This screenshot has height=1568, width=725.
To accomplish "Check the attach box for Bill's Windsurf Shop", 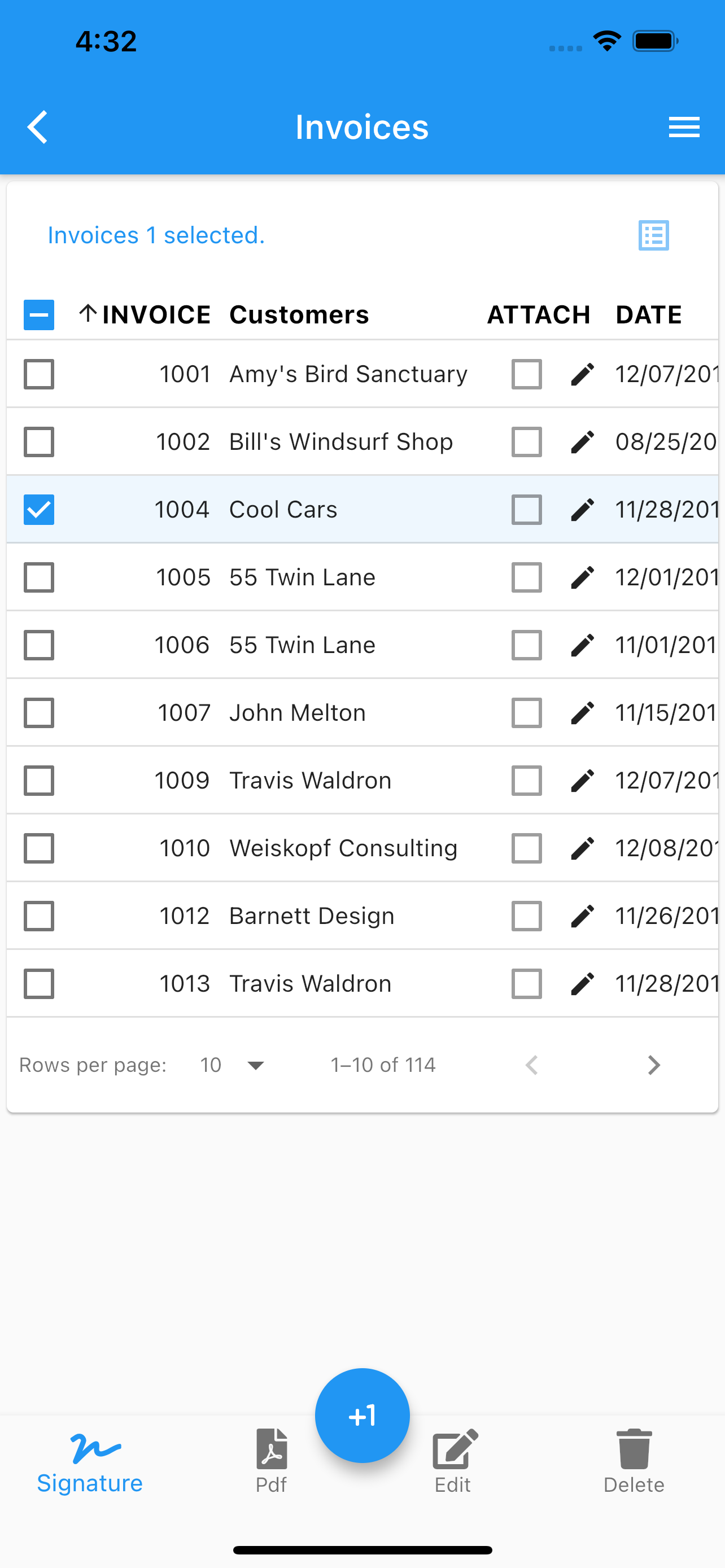I will pyautogui.click(x=527, y=442).
